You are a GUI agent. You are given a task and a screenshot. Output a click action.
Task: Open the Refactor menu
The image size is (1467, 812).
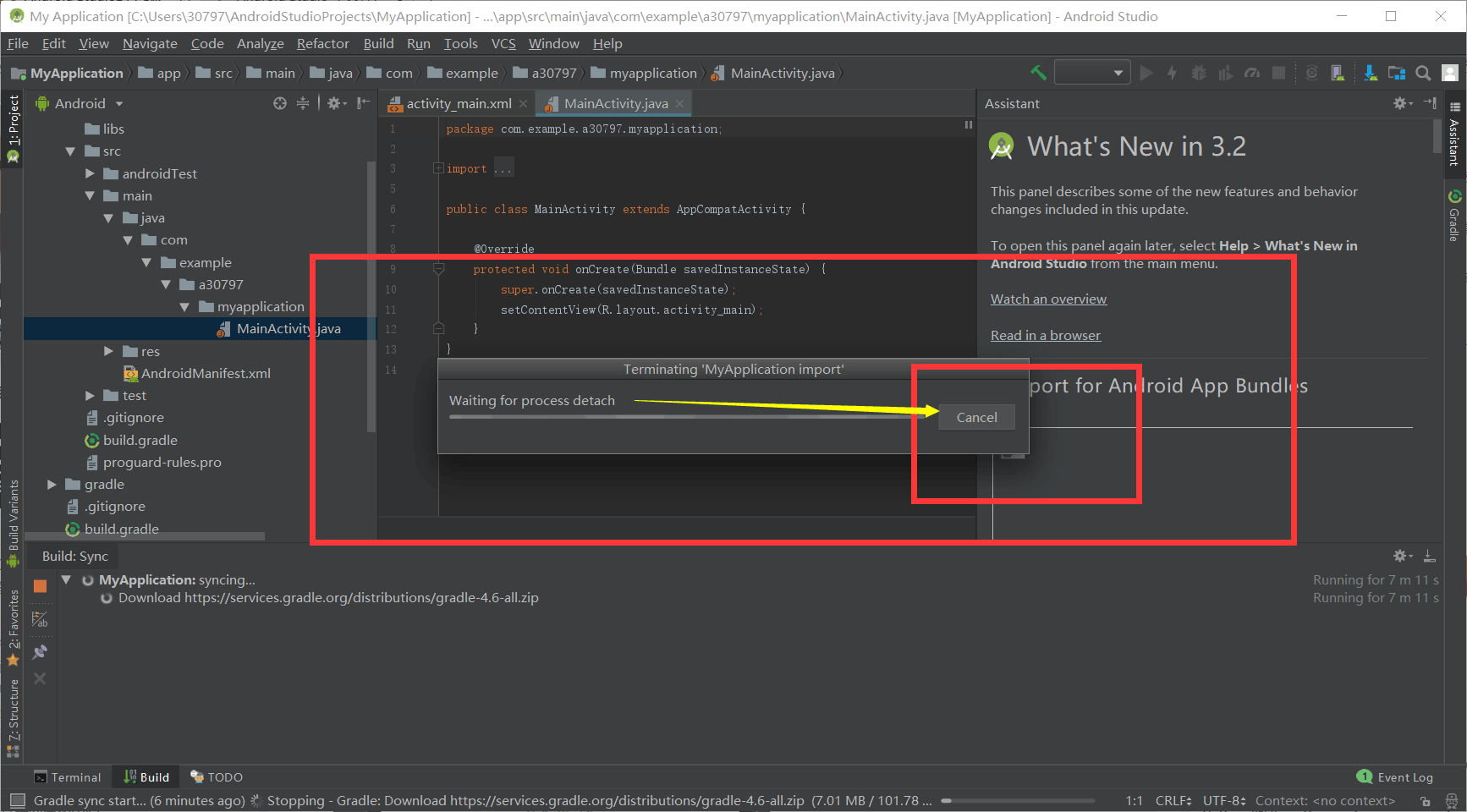[x=322, y=43]
